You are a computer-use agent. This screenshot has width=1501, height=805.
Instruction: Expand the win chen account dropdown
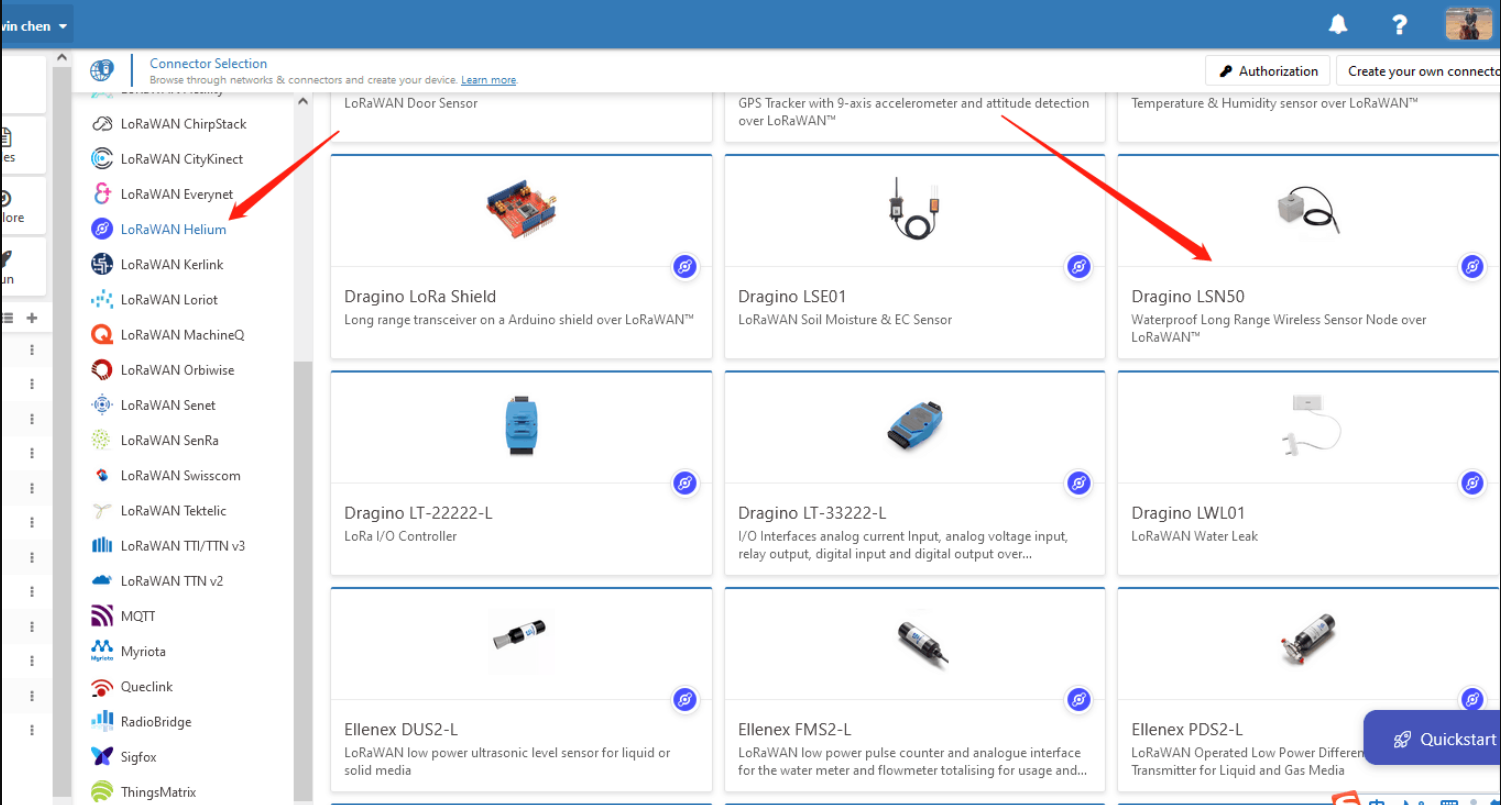click(35, 26)
